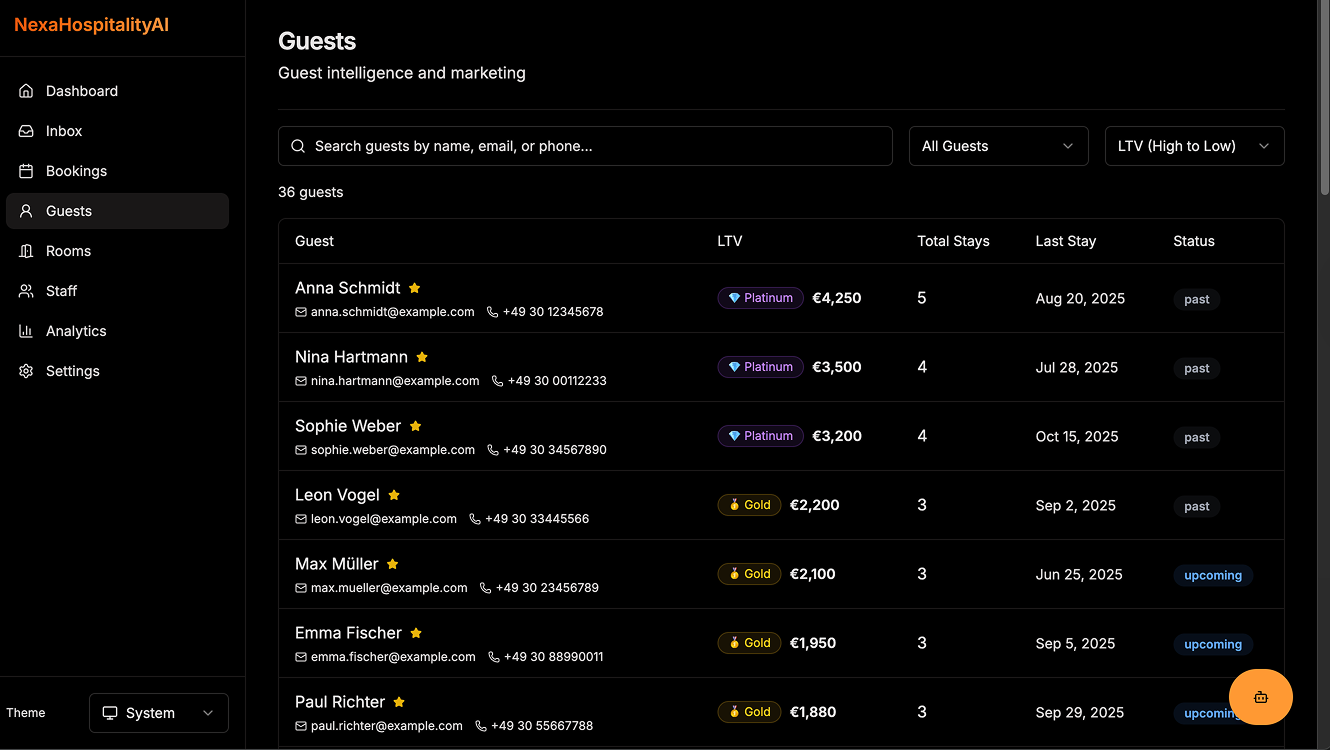Open Settings via the gear icon
Viewport: 1330px width, 750px height.
25,370
